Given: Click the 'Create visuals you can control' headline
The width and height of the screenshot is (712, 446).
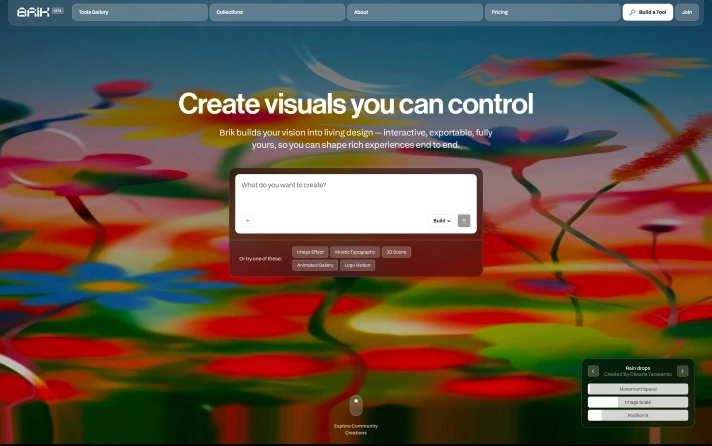Looking at the screenshot, I should coord(356,104).
